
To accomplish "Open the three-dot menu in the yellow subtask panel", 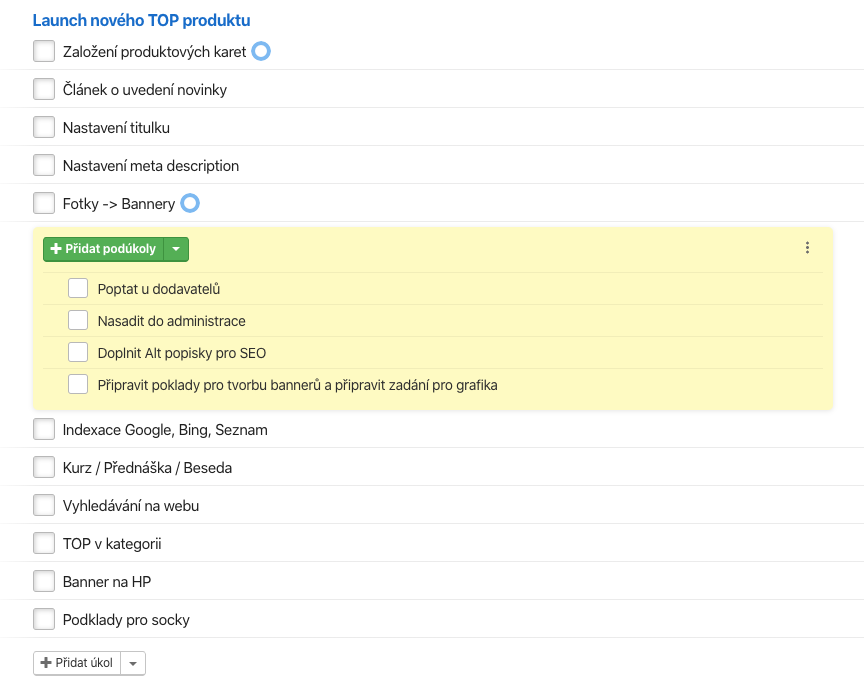I will (807, 248).
